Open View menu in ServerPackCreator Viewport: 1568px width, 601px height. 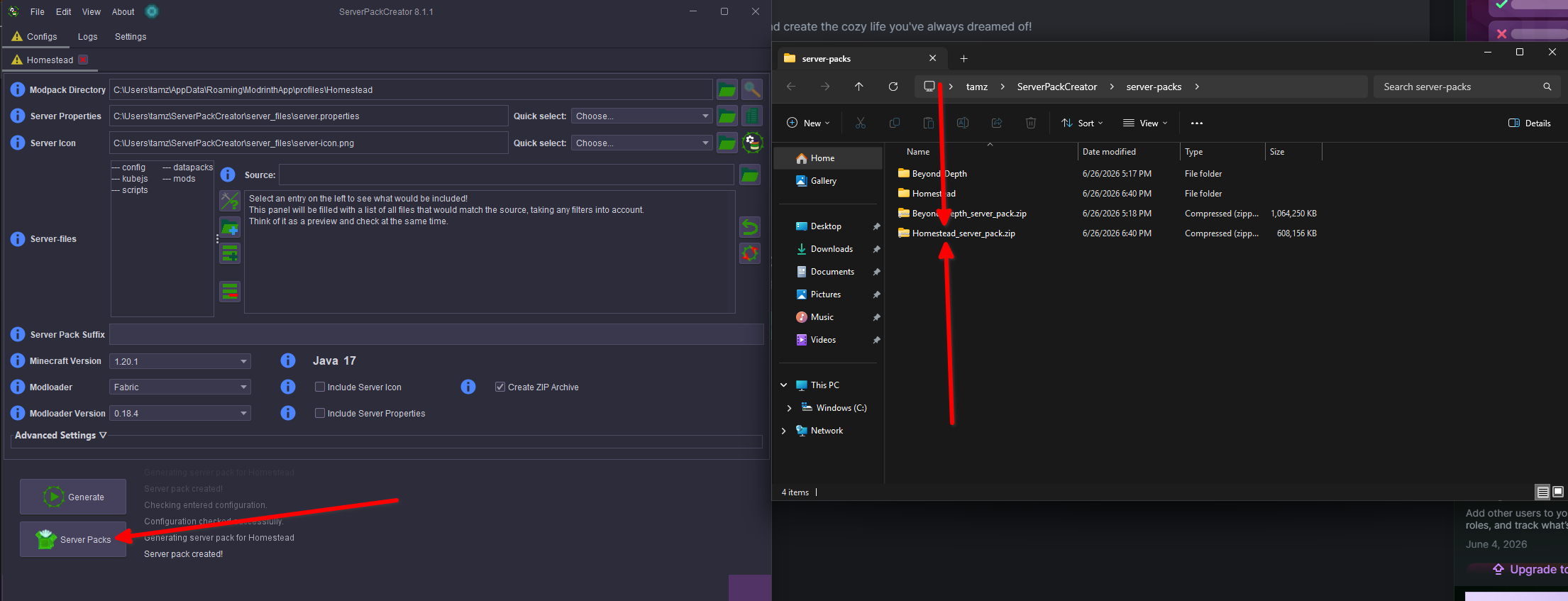click(x=92, y=11)
